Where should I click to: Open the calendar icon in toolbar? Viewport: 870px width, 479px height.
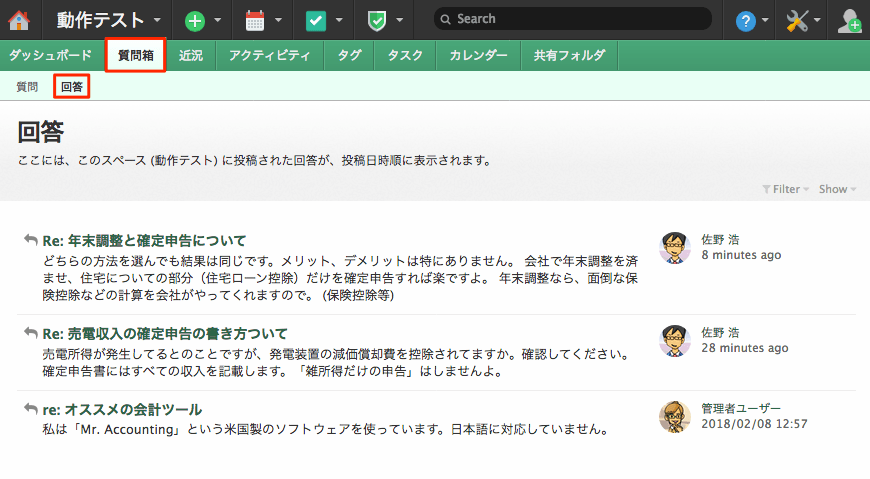[255, 20]
